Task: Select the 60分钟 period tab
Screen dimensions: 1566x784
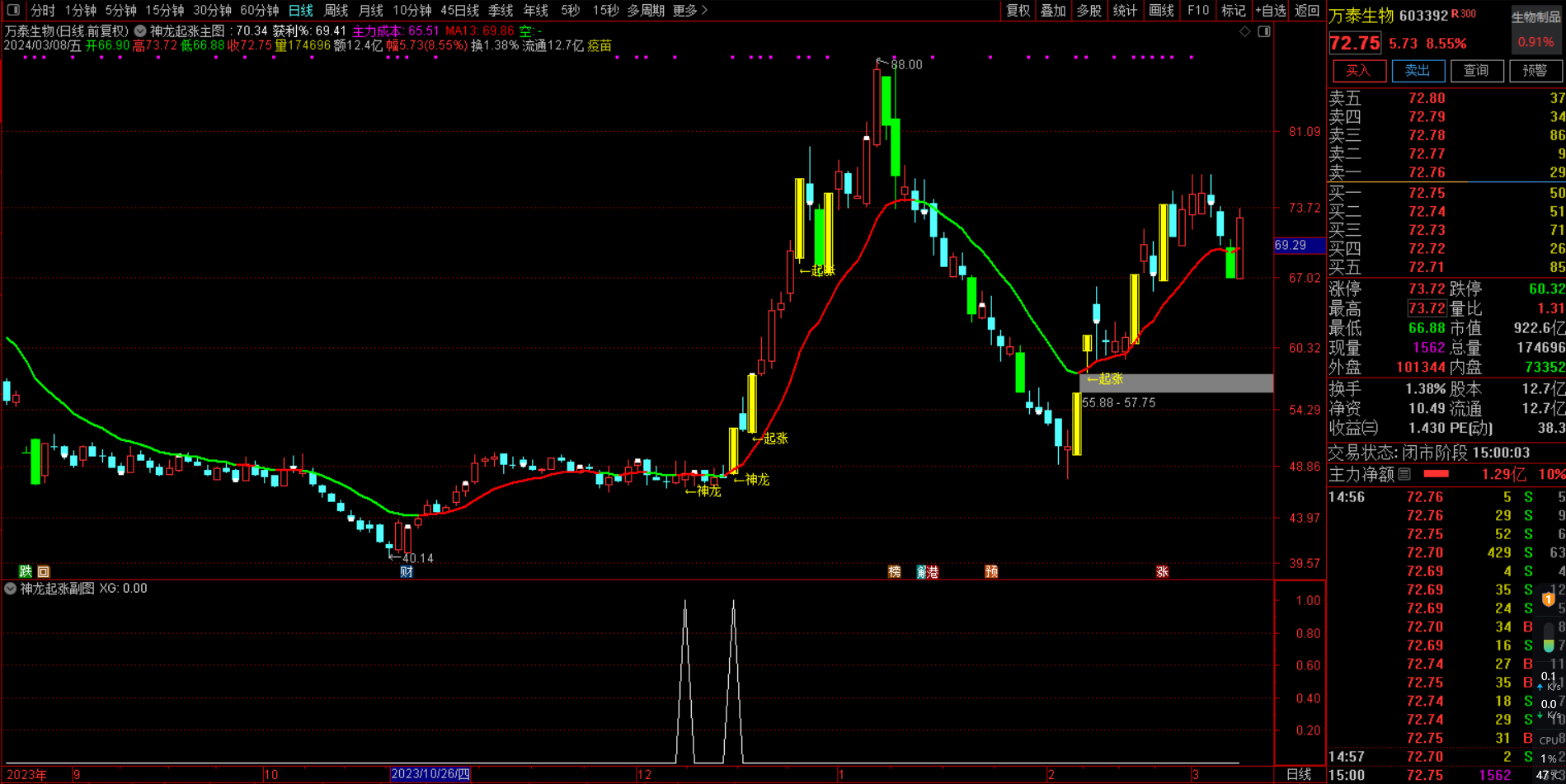Action: [x=260, y=10]
